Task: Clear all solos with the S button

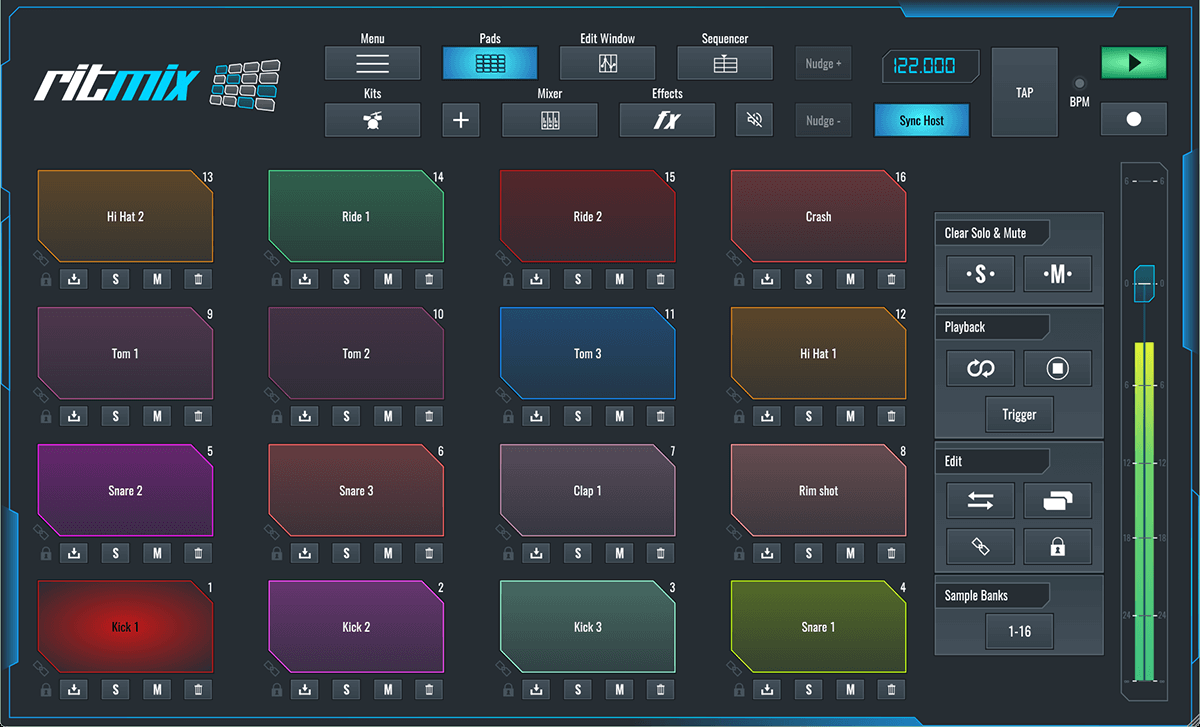Action: 980,274
